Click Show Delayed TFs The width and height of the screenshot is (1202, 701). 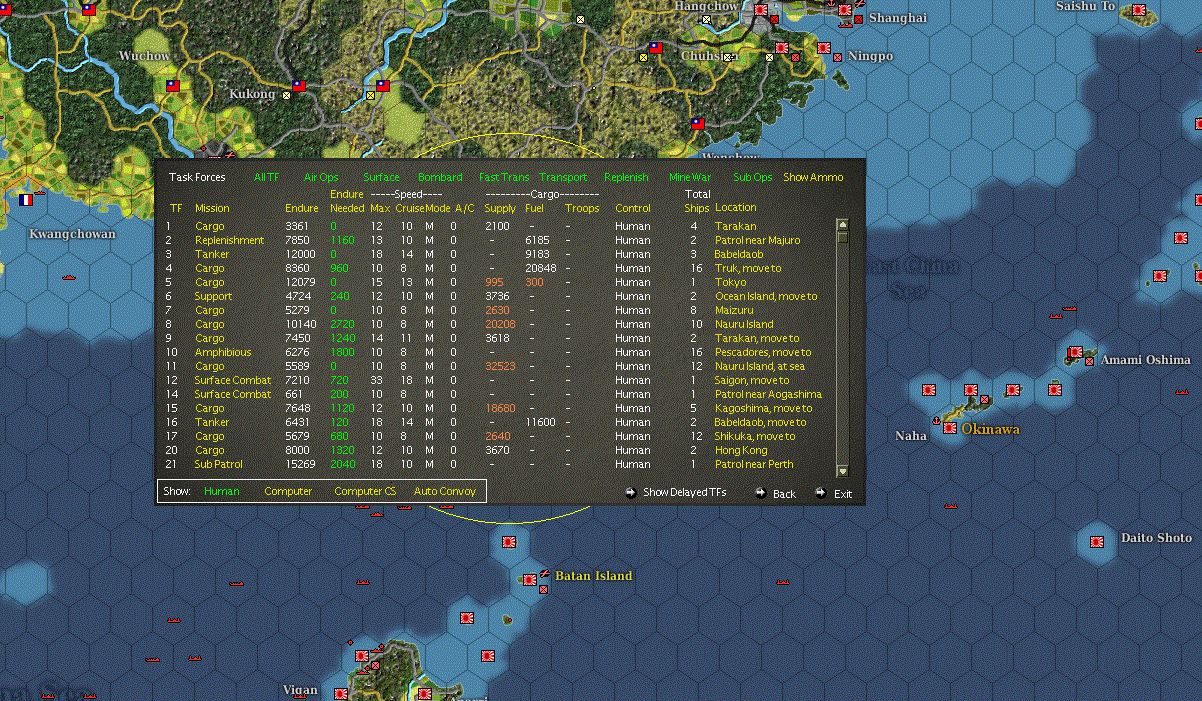coord(685,492)
